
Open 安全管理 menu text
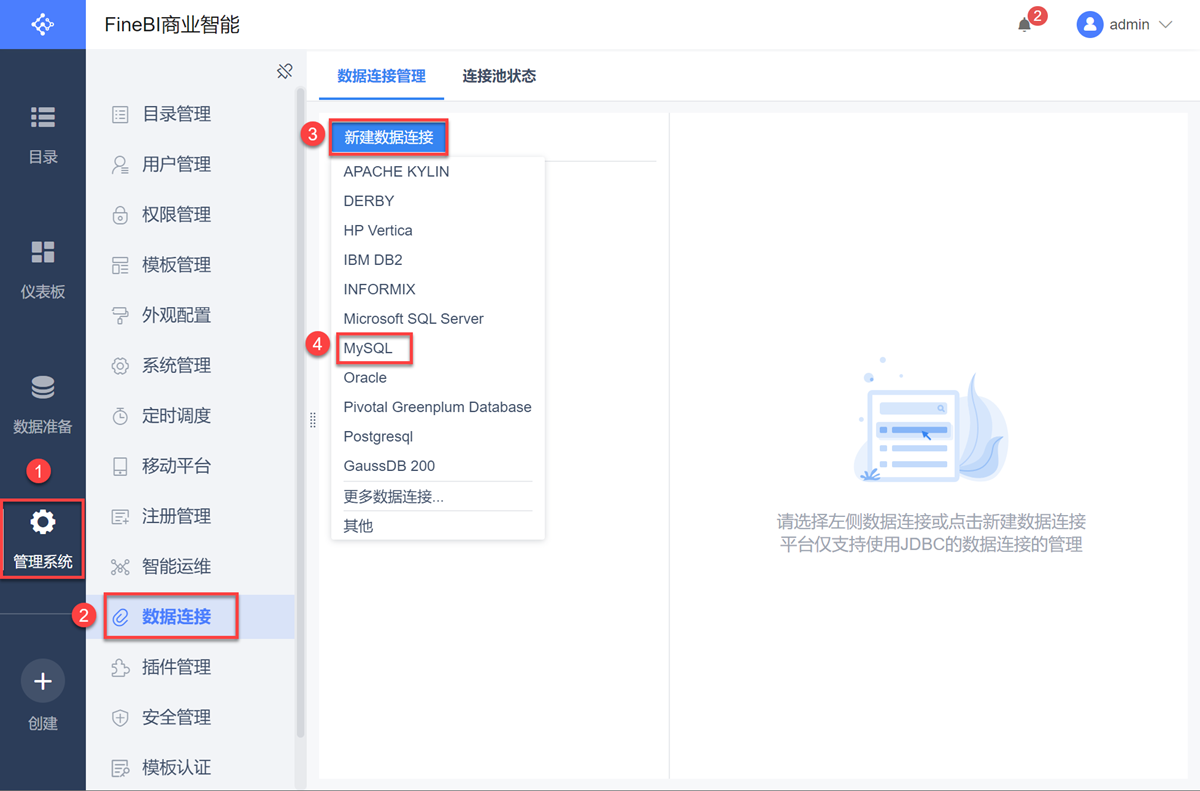(x=177, y=718)
